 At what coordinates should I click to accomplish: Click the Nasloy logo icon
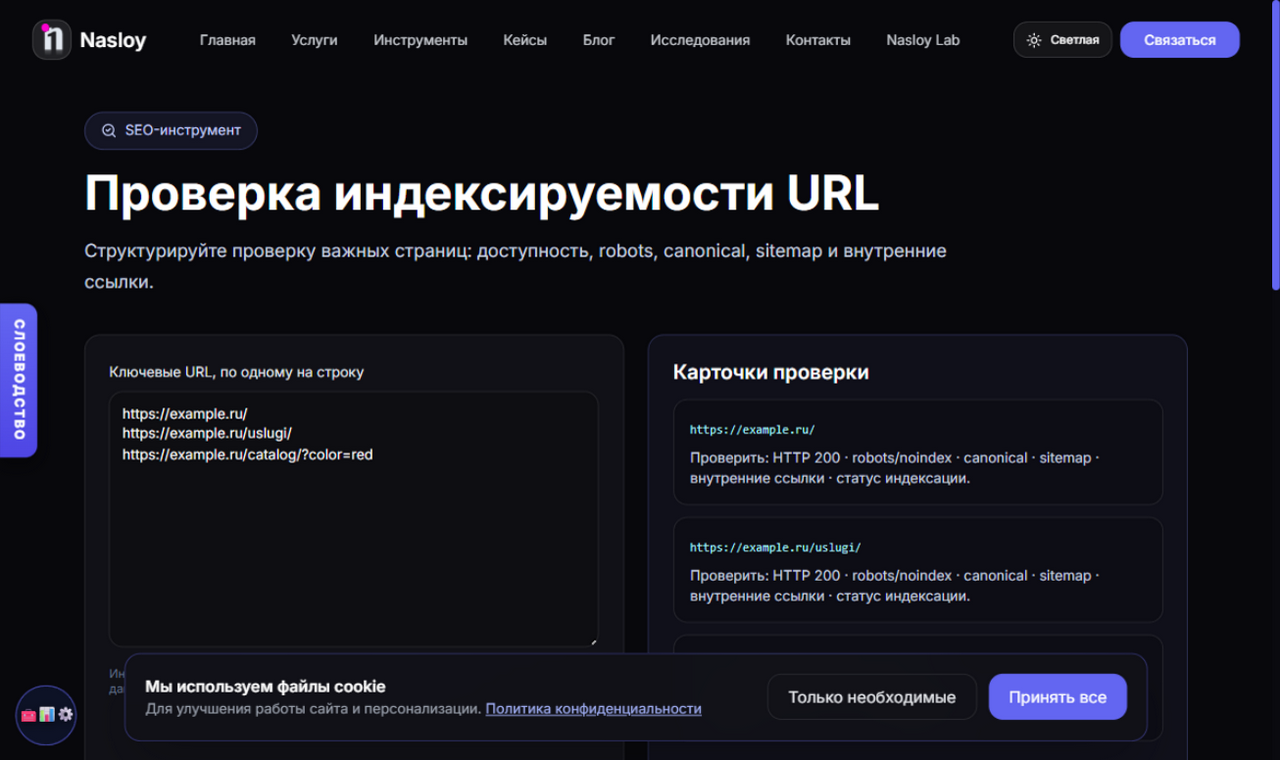(51, 40)
